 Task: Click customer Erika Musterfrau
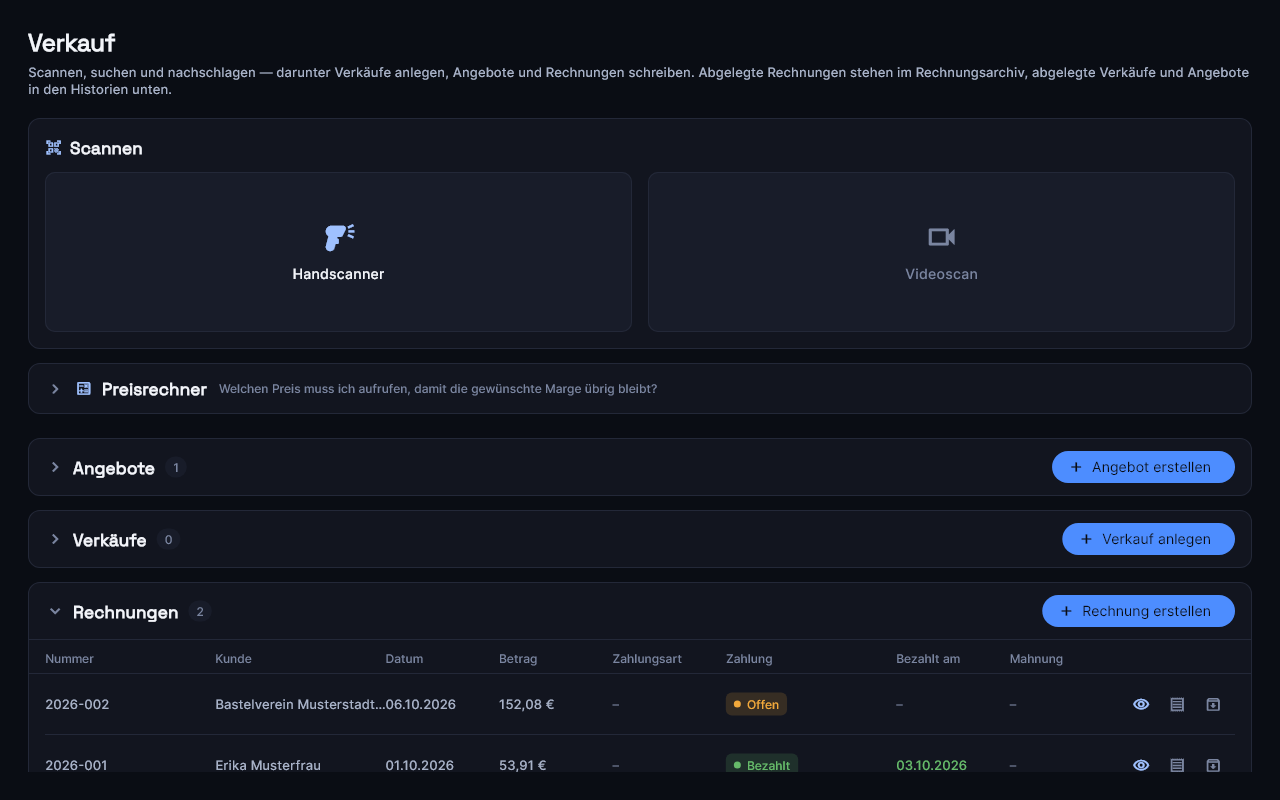268,765
